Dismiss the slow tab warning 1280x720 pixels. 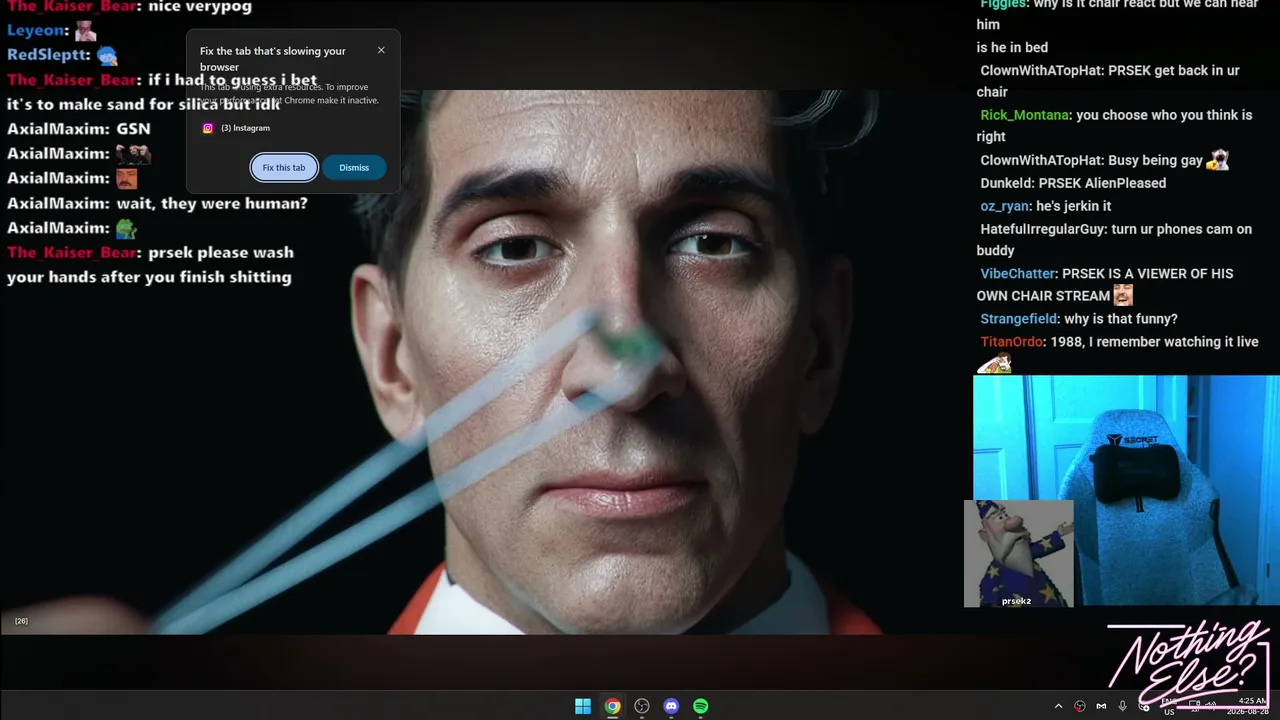click(354, 168)
